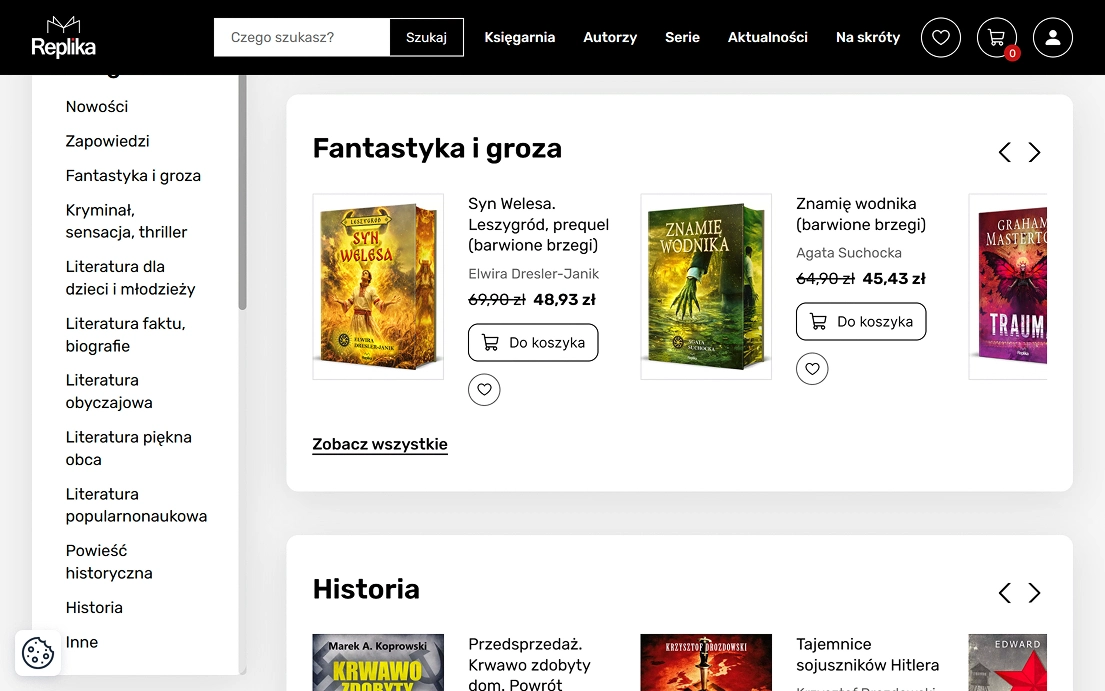This screenshot has height=691, width=1105.
Task: Select Inne category in sidebar
Action: [x=82, y=642]
